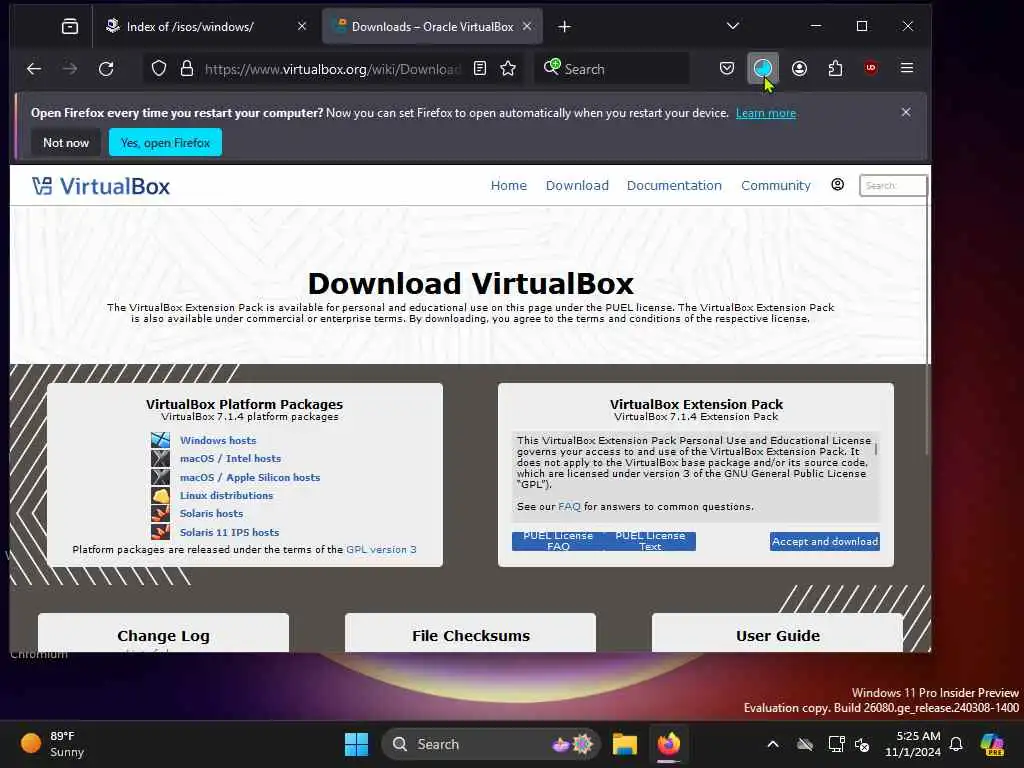Expand the list-all-tabs dropdown arrow
1024x768 pixels.
[x=733, y=26]
